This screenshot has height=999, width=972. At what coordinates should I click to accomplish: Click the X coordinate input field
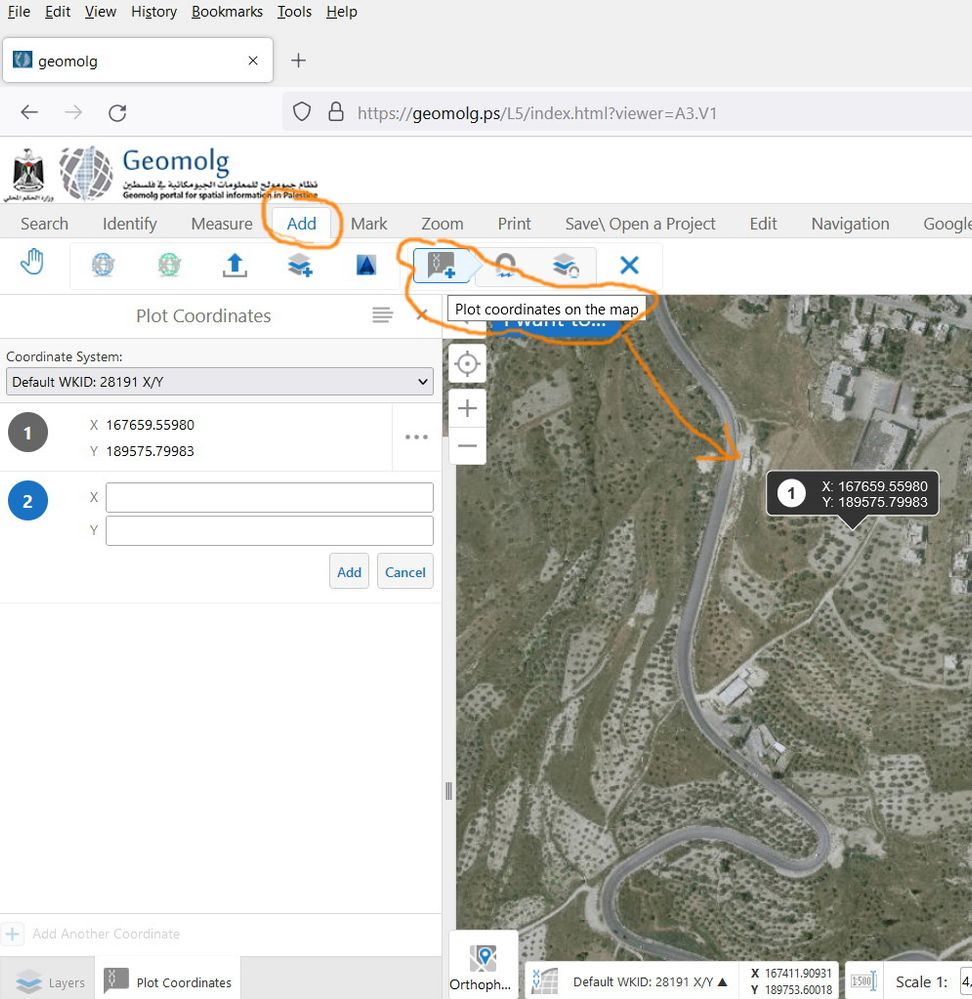pos(269,497)
